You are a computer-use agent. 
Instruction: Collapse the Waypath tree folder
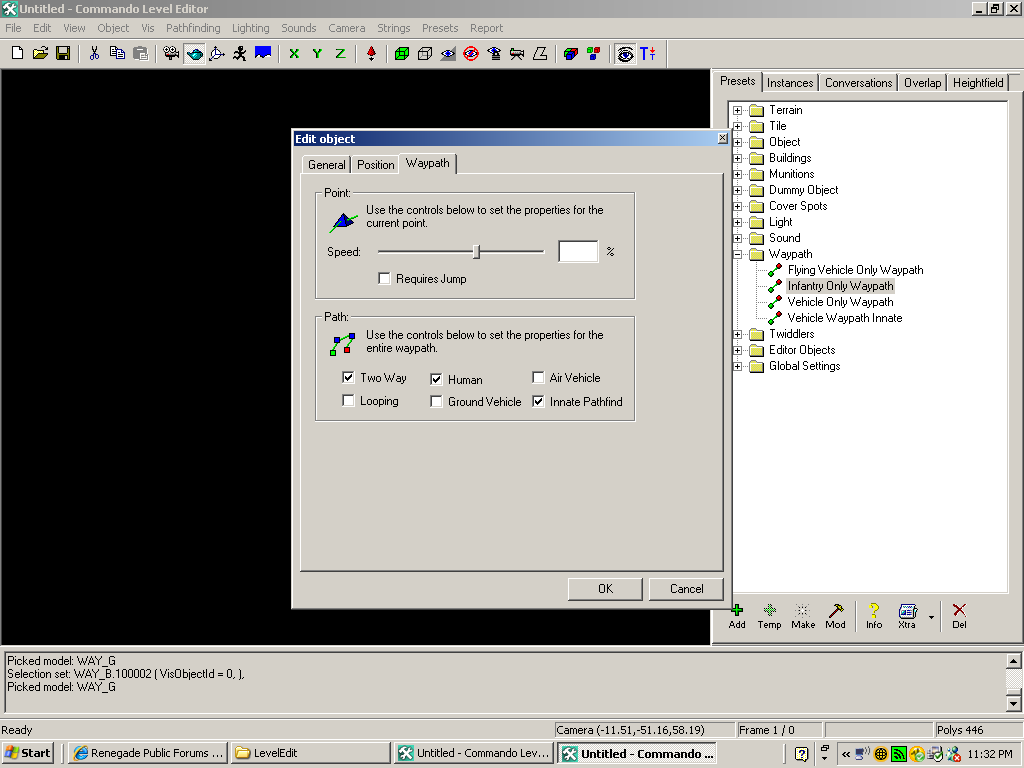point(738,254)
